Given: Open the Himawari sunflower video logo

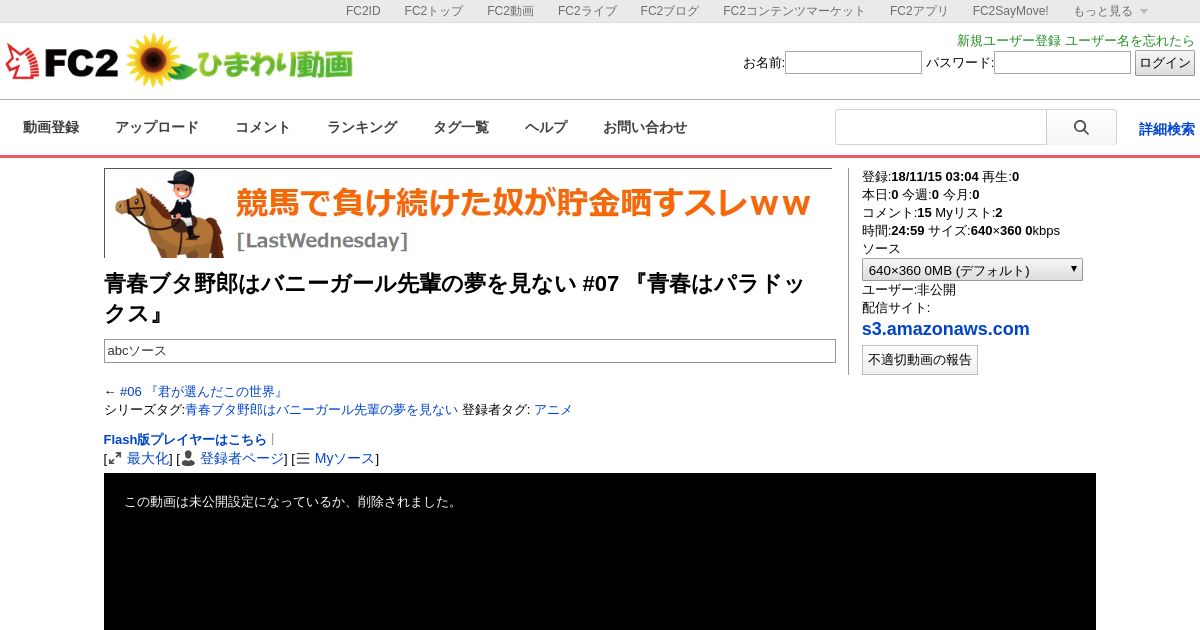Looking at the screenshot, I should (240, 62).
